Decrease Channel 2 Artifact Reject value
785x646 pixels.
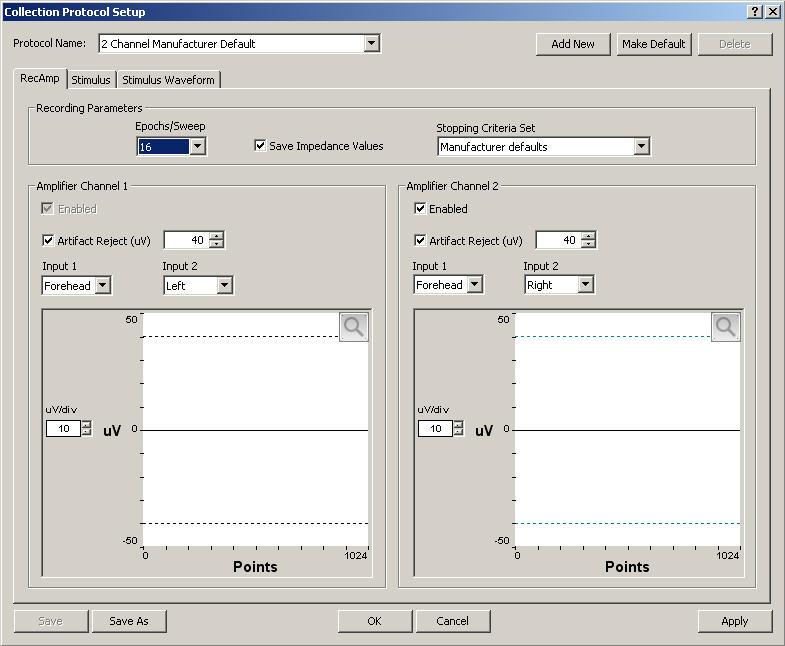tap(588, 244)
